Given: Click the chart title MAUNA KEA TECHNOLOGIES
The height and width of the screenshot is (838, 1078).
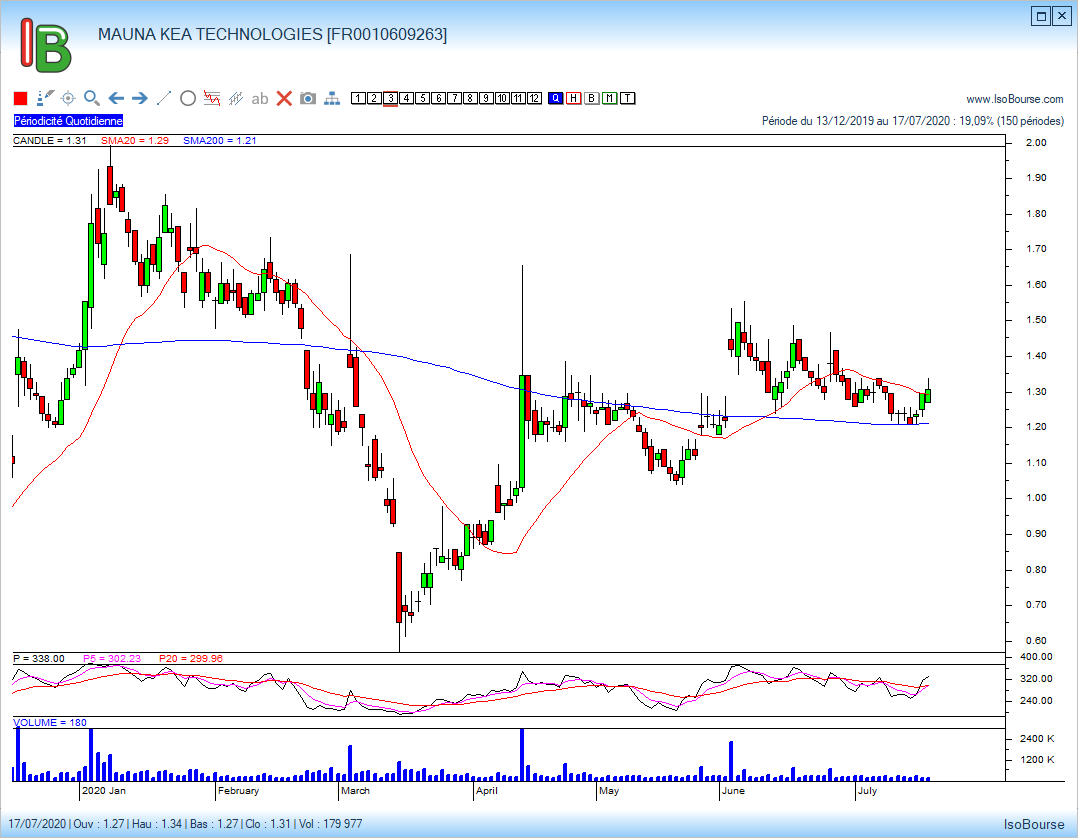Looking at the screenshot, I should (272, 34).
